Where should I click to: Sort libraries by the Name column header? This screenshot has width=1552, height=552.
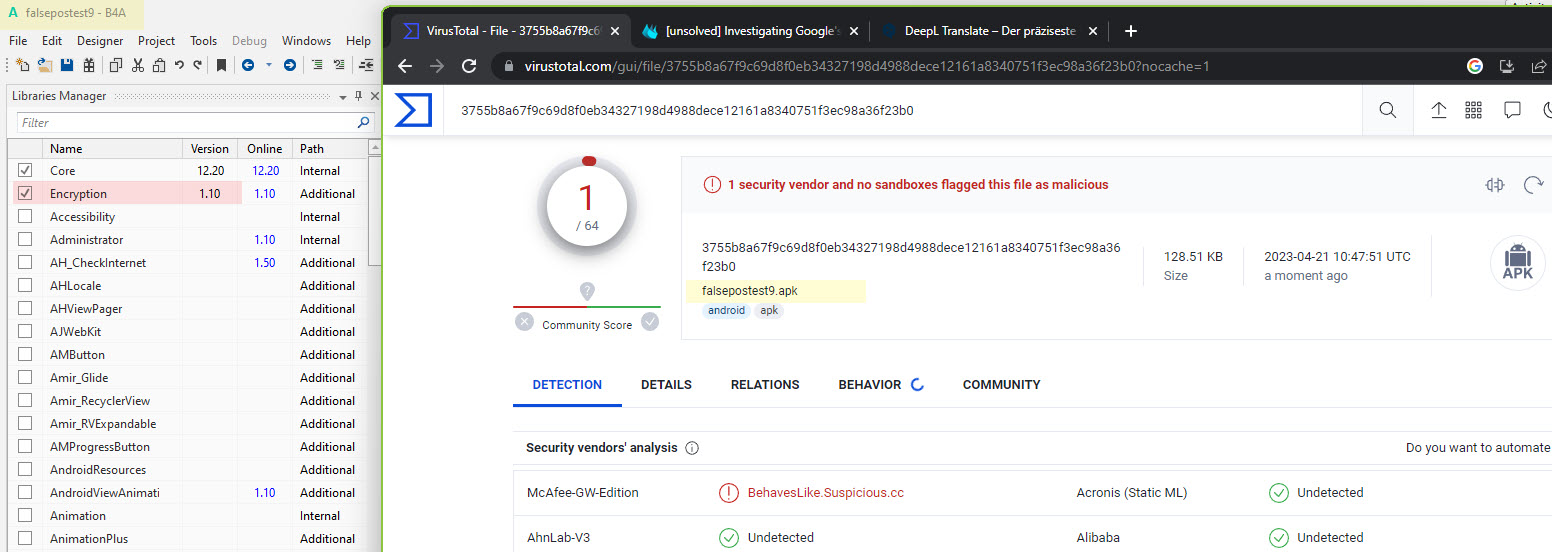(66, 148)
